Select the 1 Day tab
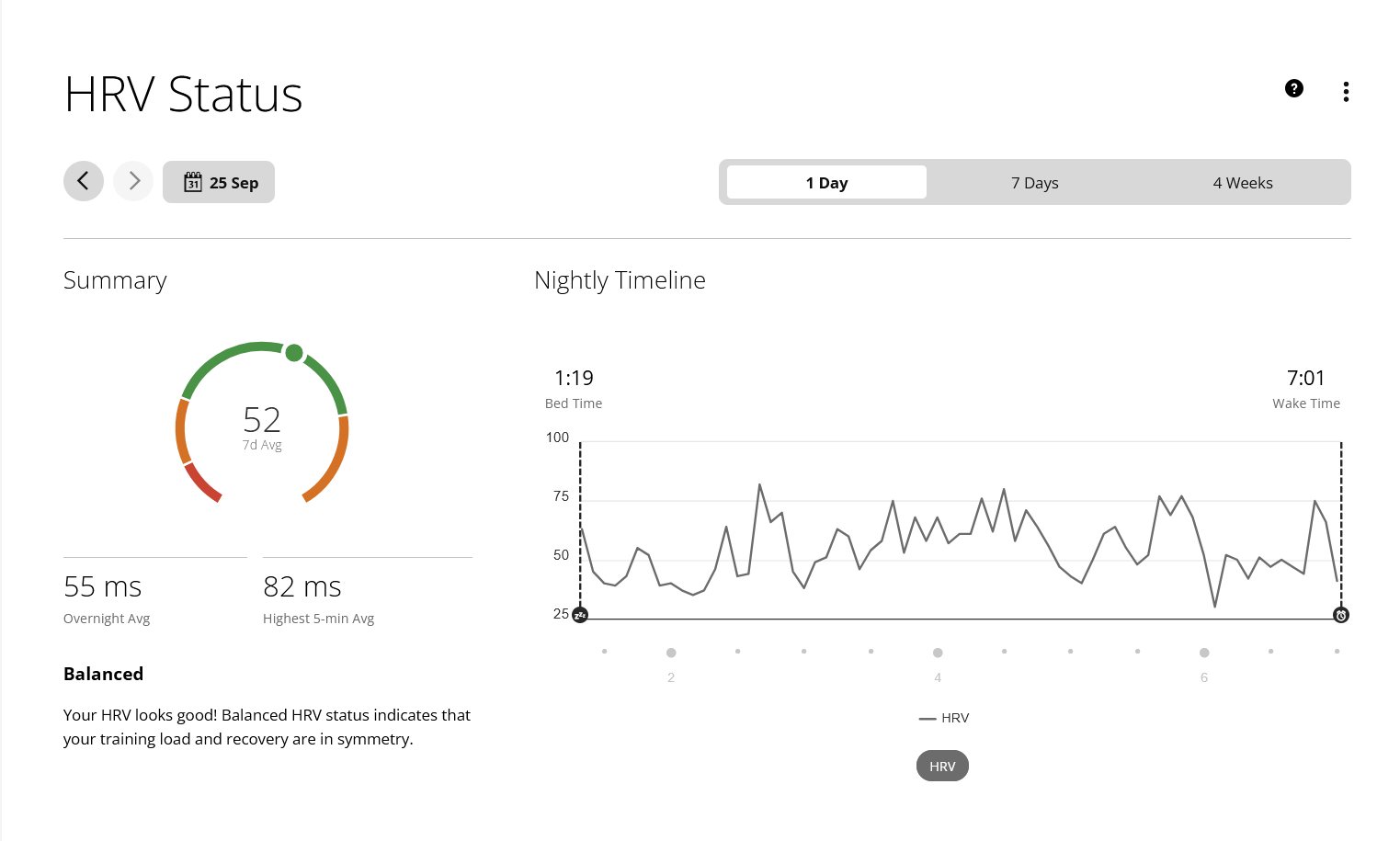The width and height of the screenshot is (1400, 841). click(826, 182)
